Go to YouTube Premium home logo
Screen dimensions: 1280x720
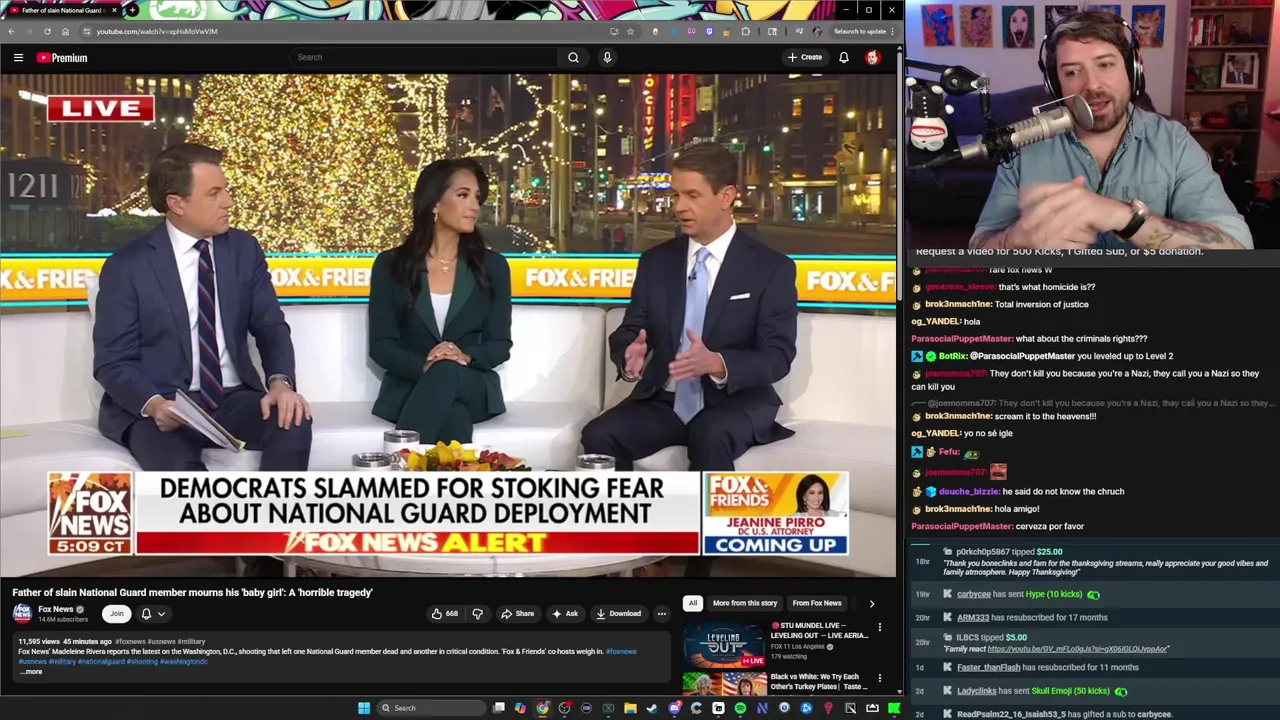click(62, 58)
